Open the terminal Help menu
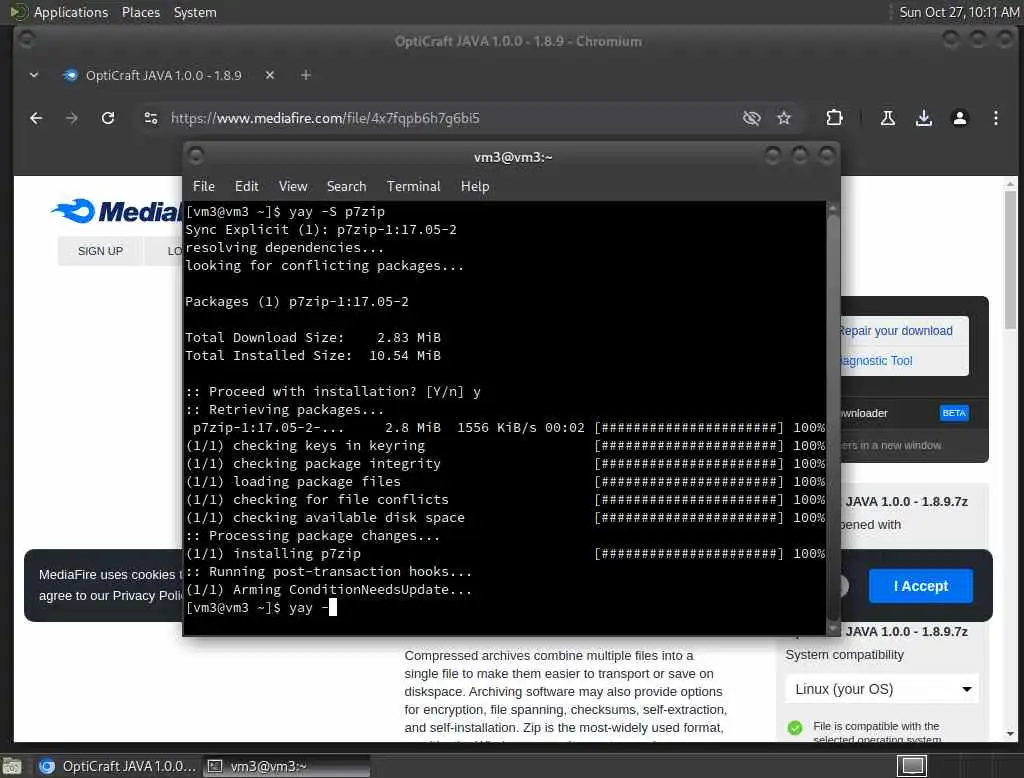Viewport: 1024px width, 778px height. (x=475, y=186)
